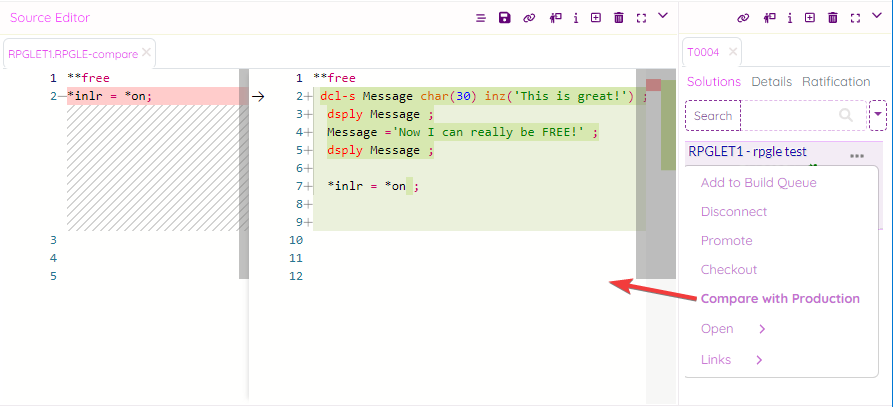The height and width of the screenshot is (407, 893).
Task: Click the trash icon in right panel toolbar
Action: pyautogui.click(x=833, y=18)
